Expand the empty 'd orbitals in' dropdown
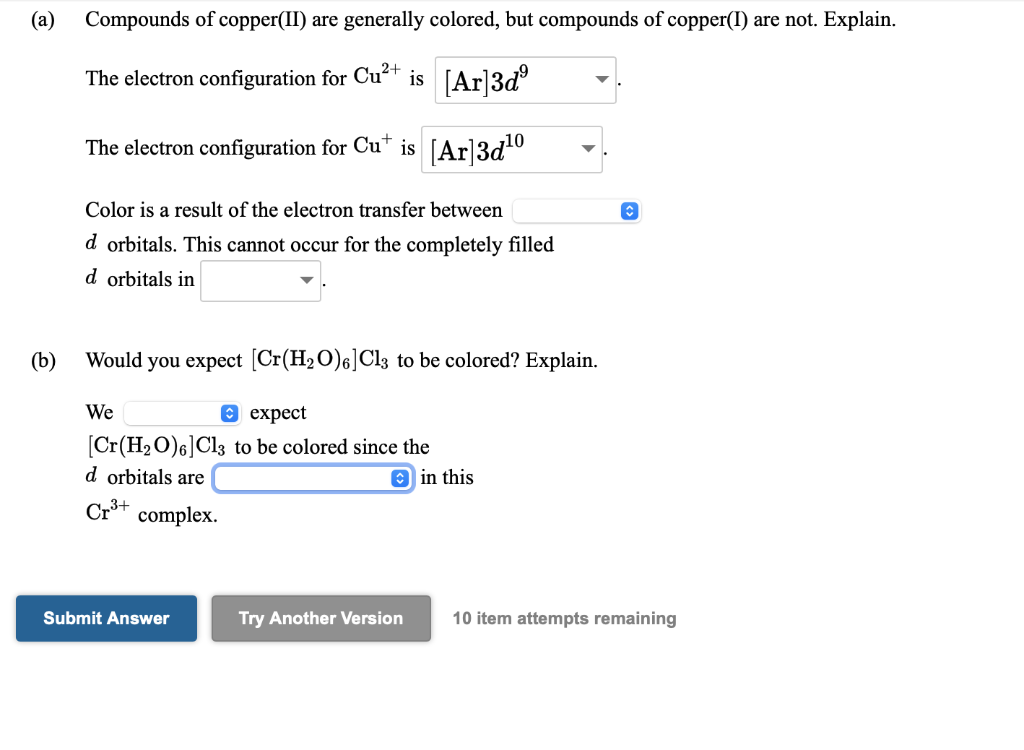1024x750 pixels. pos(260,281)
